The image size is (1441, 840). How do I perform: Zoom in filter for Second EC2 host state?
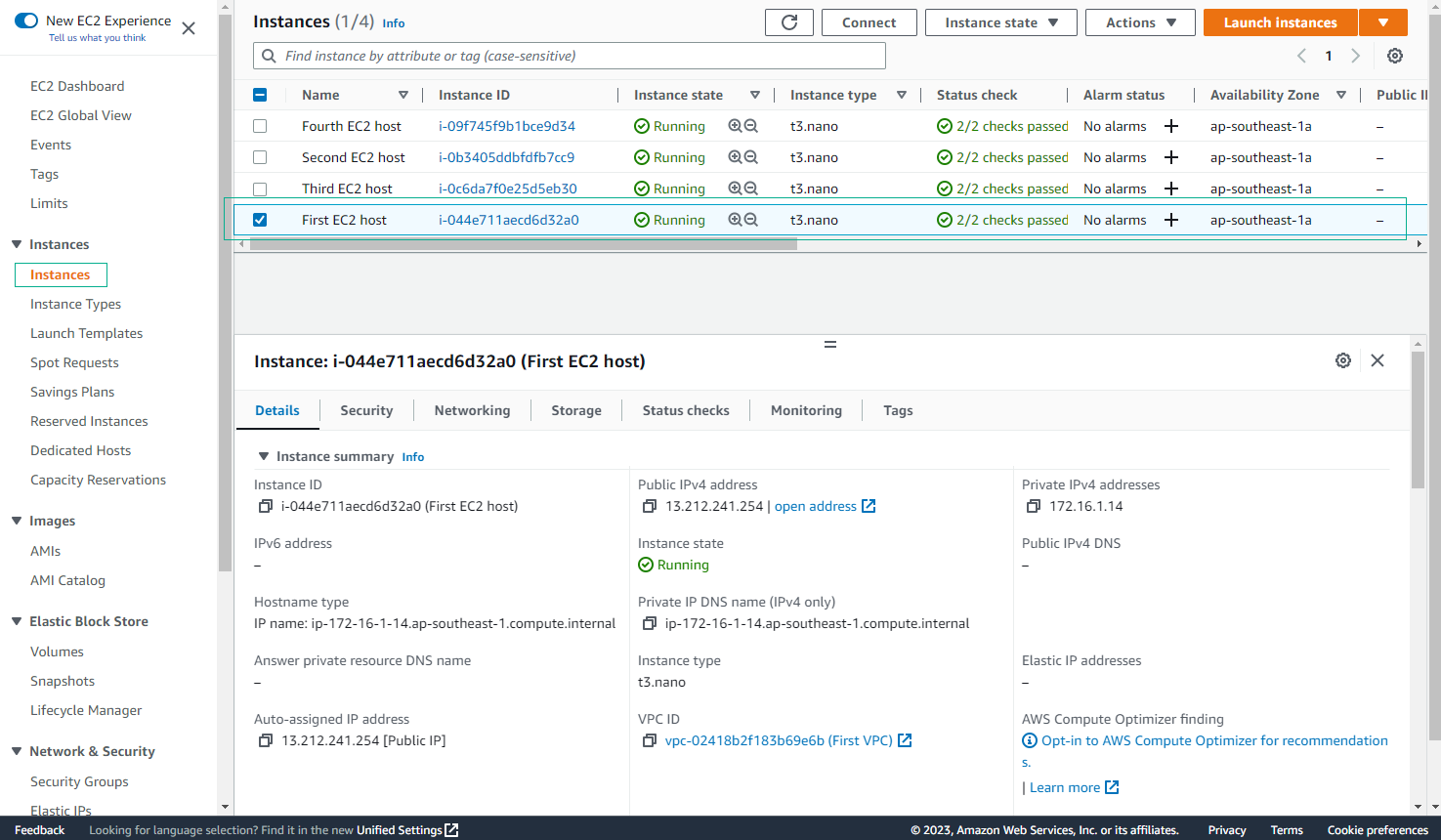(735, 157)
